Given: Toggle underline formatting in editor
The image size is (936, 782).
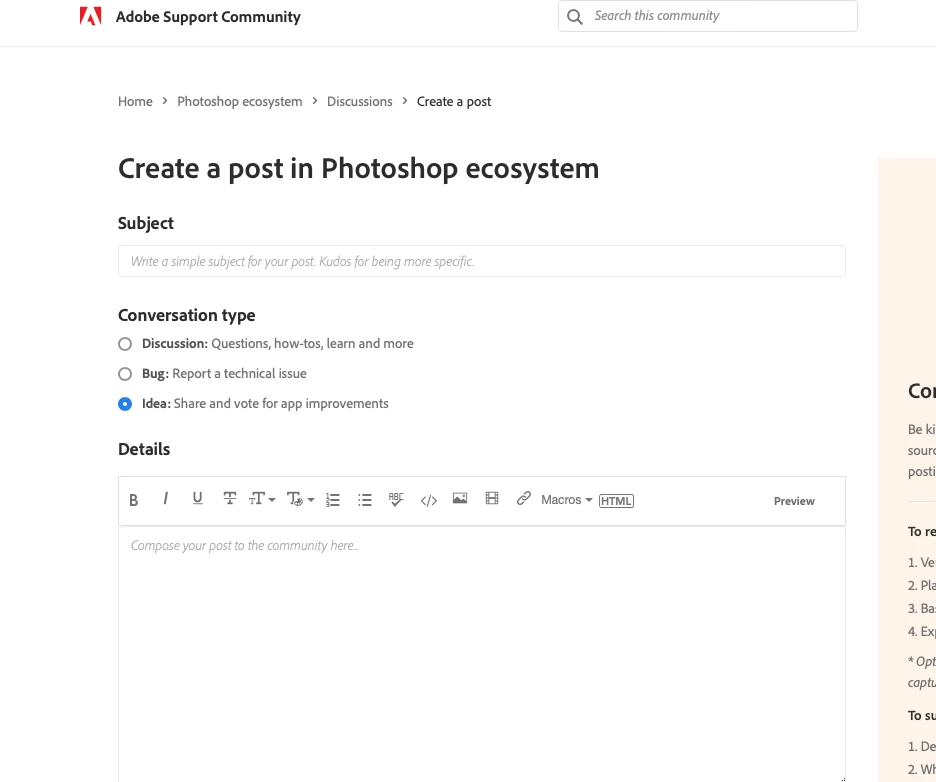Looking at the screenshot, I should click(198, 498).
